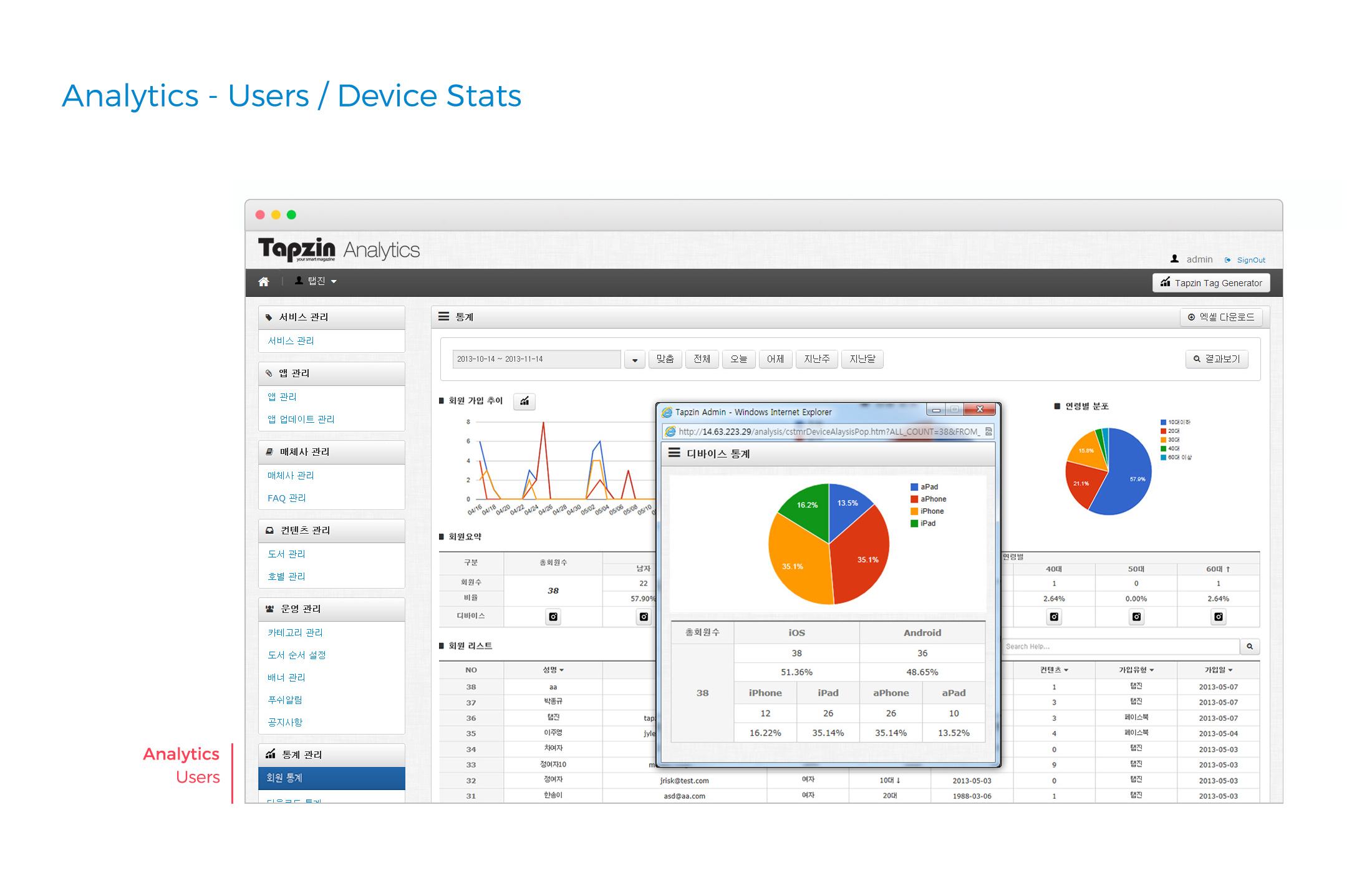Click the green macOS maximize dot
Screen dimensions: 1372x873
pos(291,215)
